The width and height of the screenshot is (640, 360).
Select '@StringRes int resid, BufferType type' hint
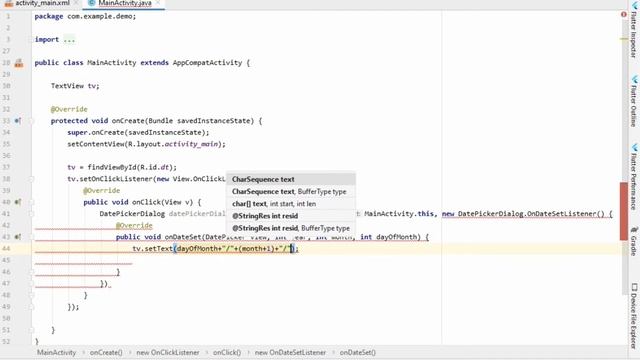pyautogui.click(x=291, y=228)
